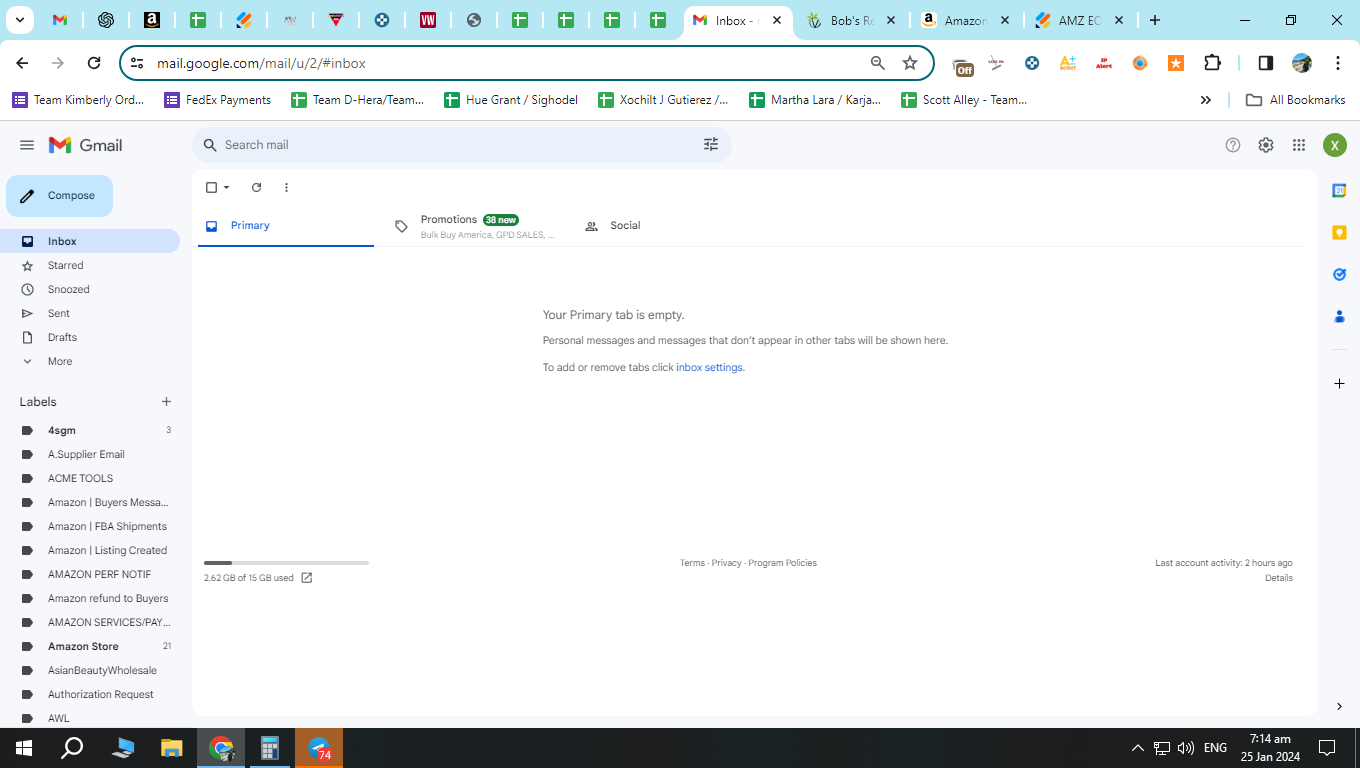
Task: Reload the page in Chrome
Action: (x=94, y=63)
